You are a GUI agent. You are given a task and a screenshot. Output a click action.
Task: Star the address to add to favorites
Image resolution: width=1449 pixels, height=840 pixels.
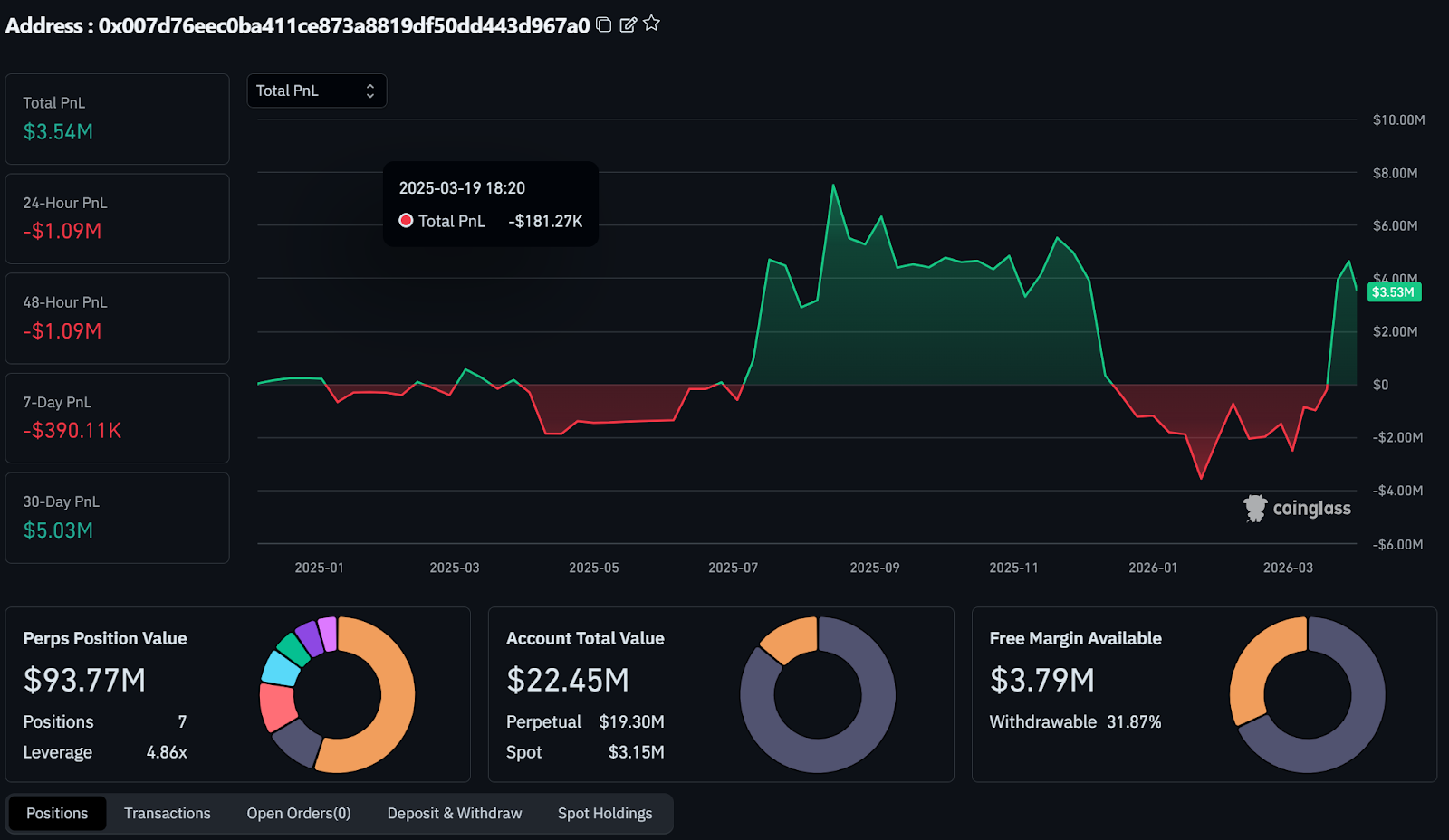(x=651, y=25)
